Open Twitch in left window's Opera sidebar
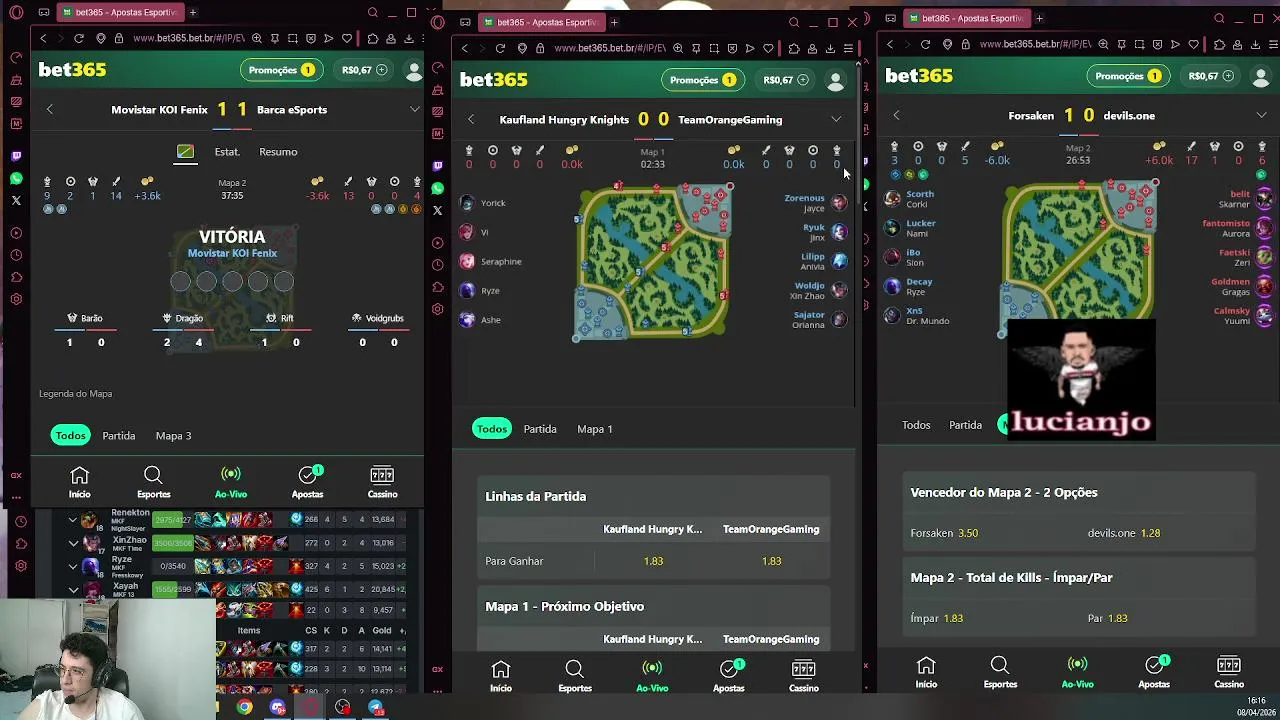The width and height of the screenshot is (1280, 720). tap(16, 156)
